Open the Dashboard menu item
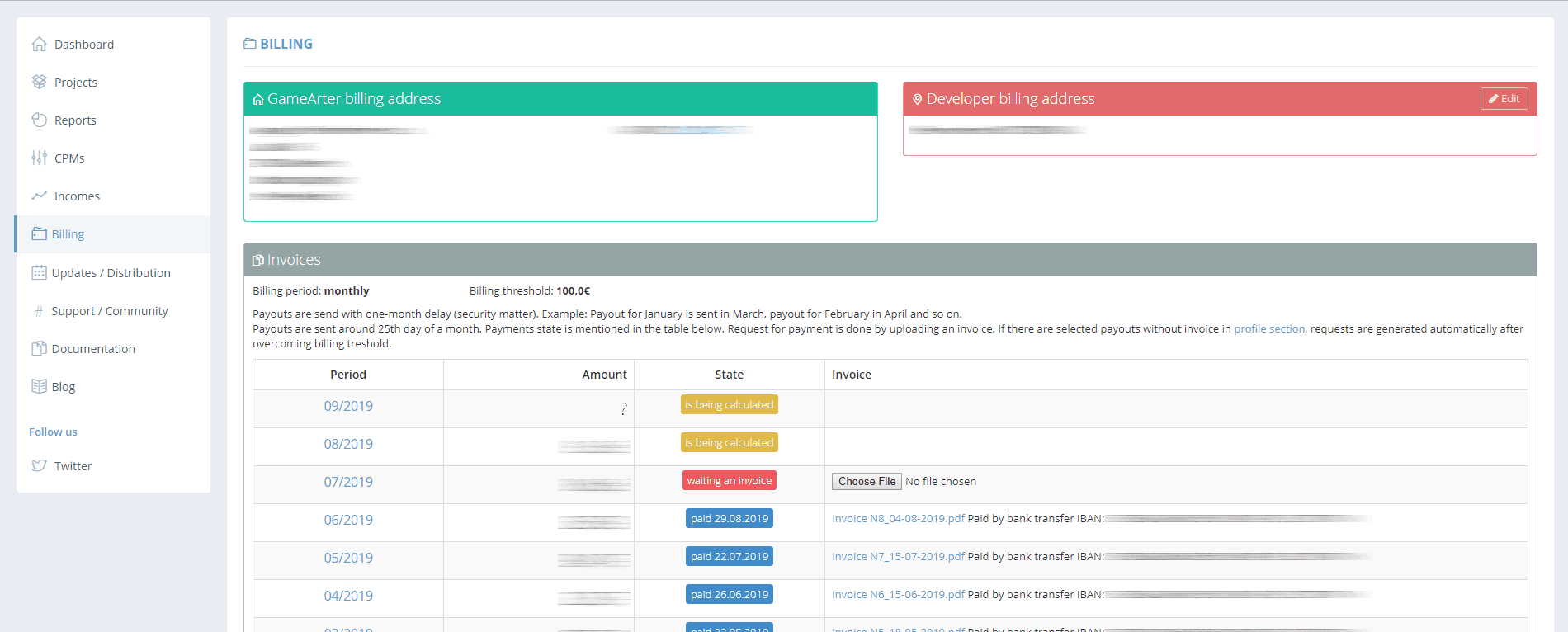The width and height of the screenshot is (1568, 632). coord(113,44)
